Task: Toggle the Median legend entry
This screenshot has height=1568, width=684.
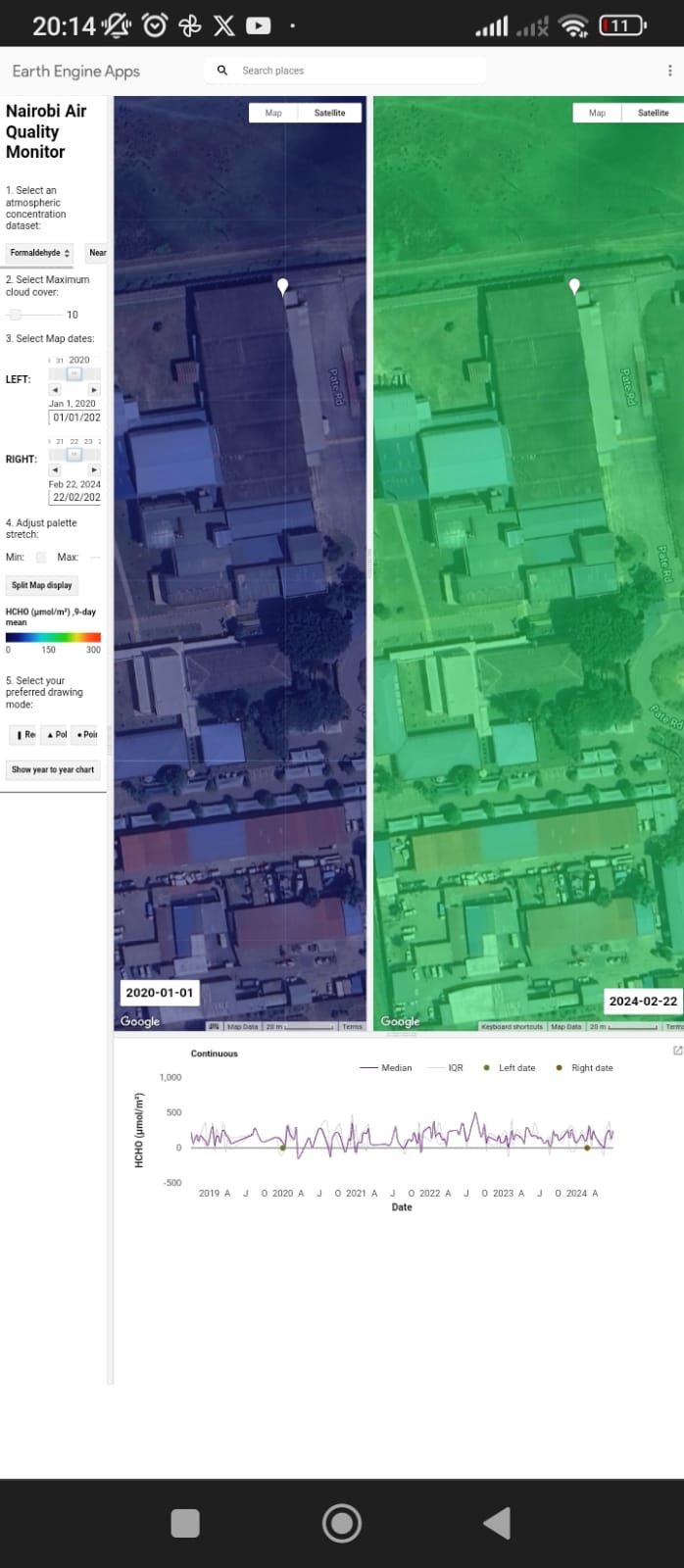Action: 386,1068
